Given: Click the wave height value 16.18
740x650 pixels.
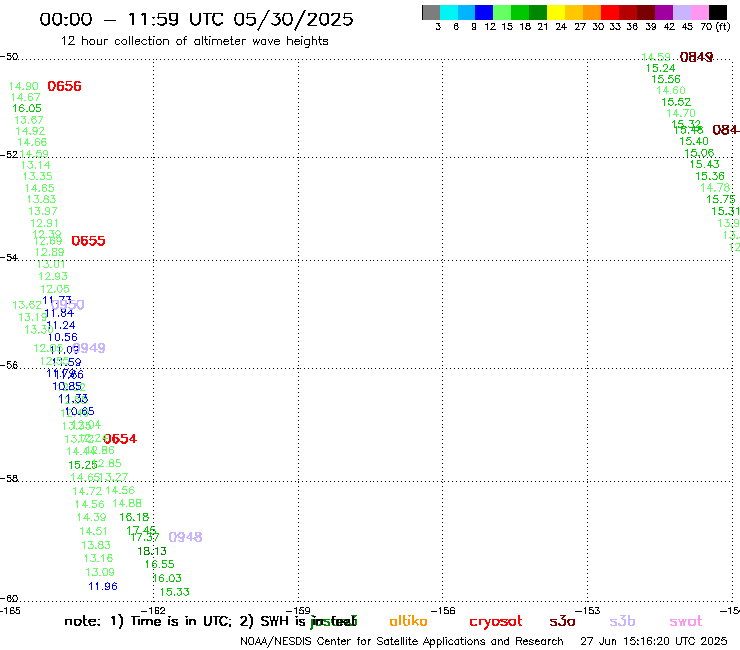Looking at the screenshot, I should (134, 517).
